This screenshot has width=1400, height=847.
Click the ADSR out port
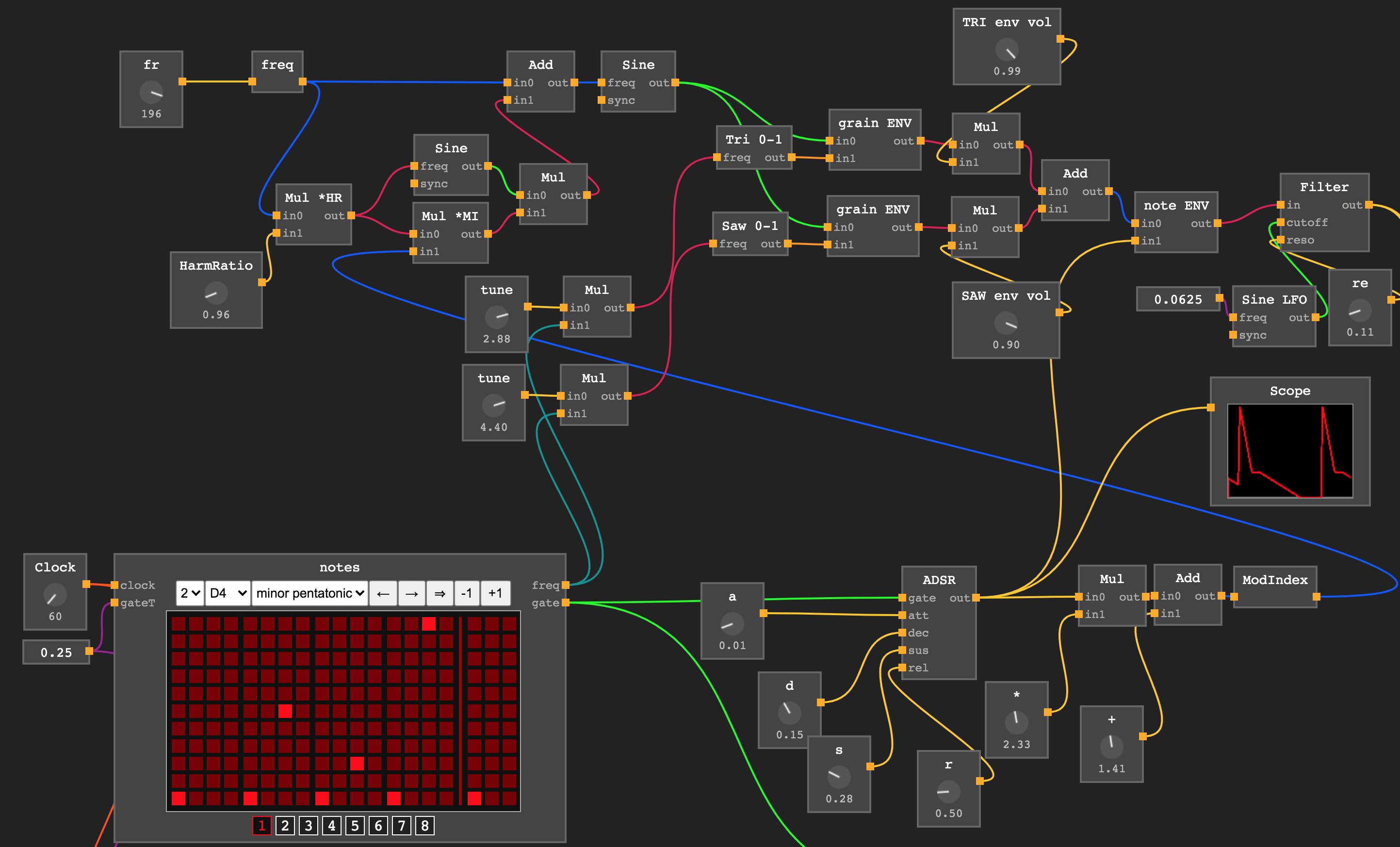coord(976,598)
